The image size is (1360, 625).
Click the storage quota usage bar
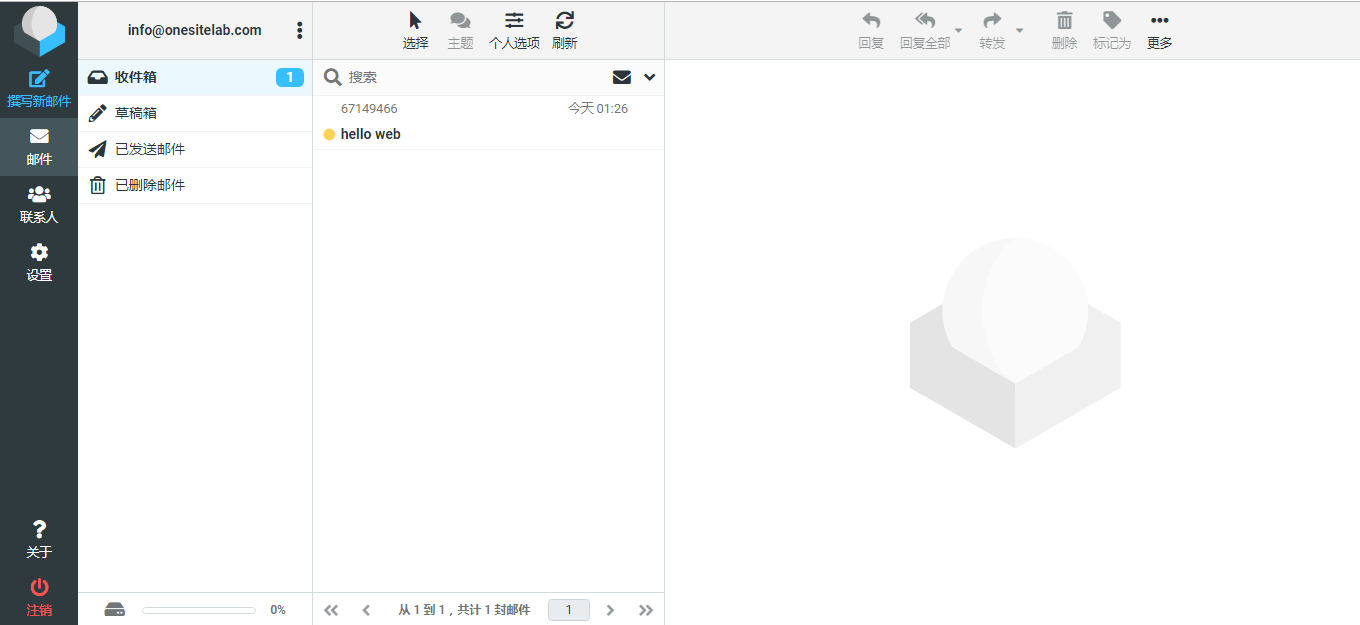(x=198, y=610)
